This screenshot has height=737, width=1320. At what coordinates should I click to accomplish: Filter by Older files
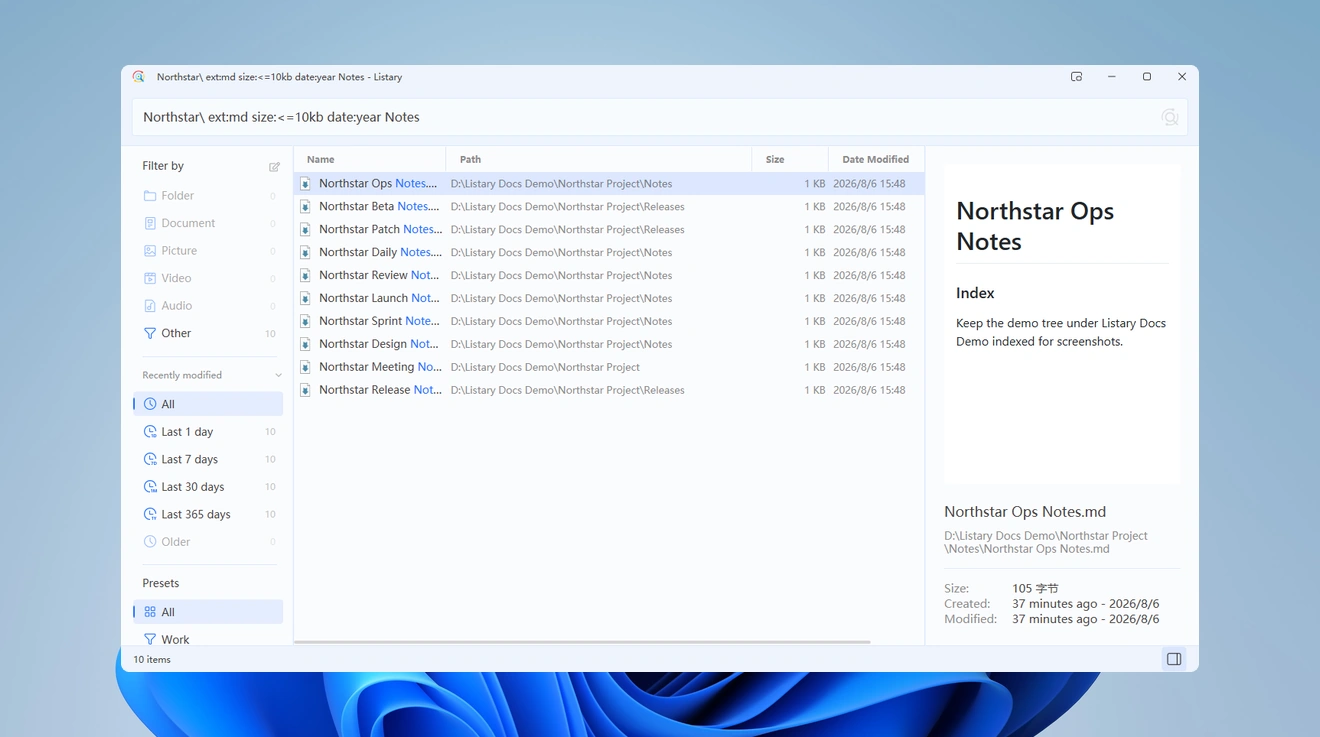click(208, 542)
